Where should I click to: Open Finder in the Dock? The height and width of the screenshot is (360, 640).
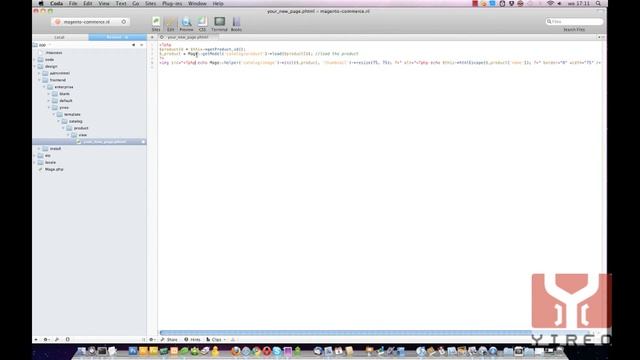coord(82,351)
